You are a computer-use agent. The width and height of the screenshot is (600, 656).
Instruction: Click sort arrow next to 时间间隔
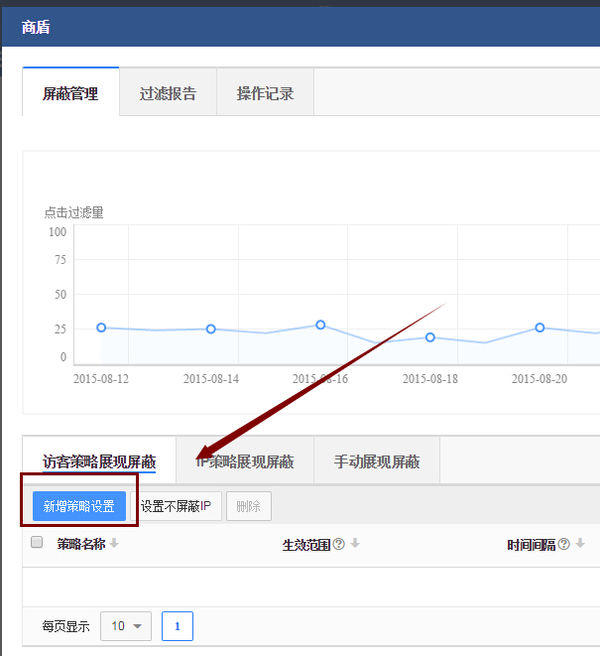click(580, 544)
